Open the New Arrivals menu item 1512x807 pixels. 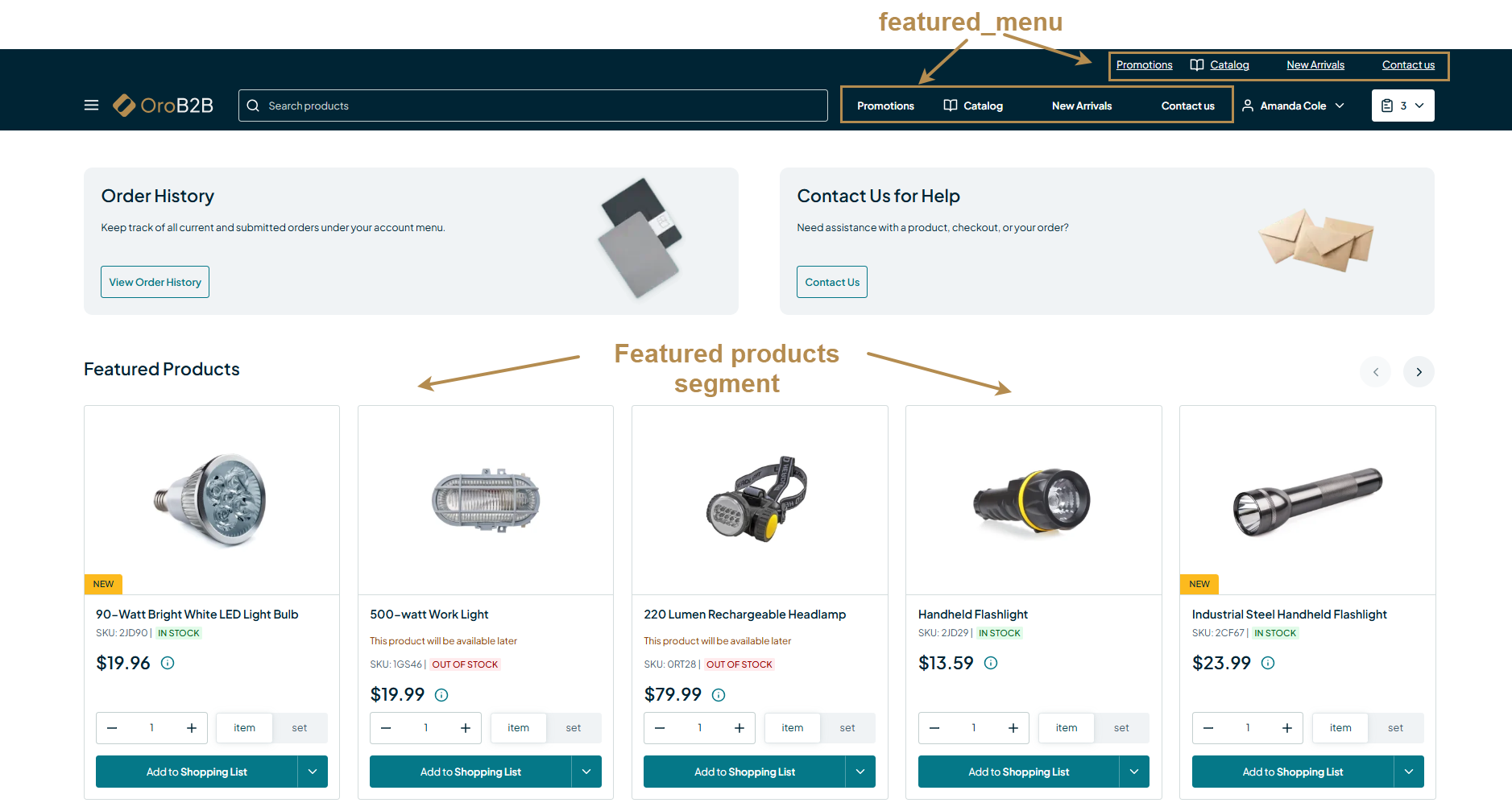1081,106
